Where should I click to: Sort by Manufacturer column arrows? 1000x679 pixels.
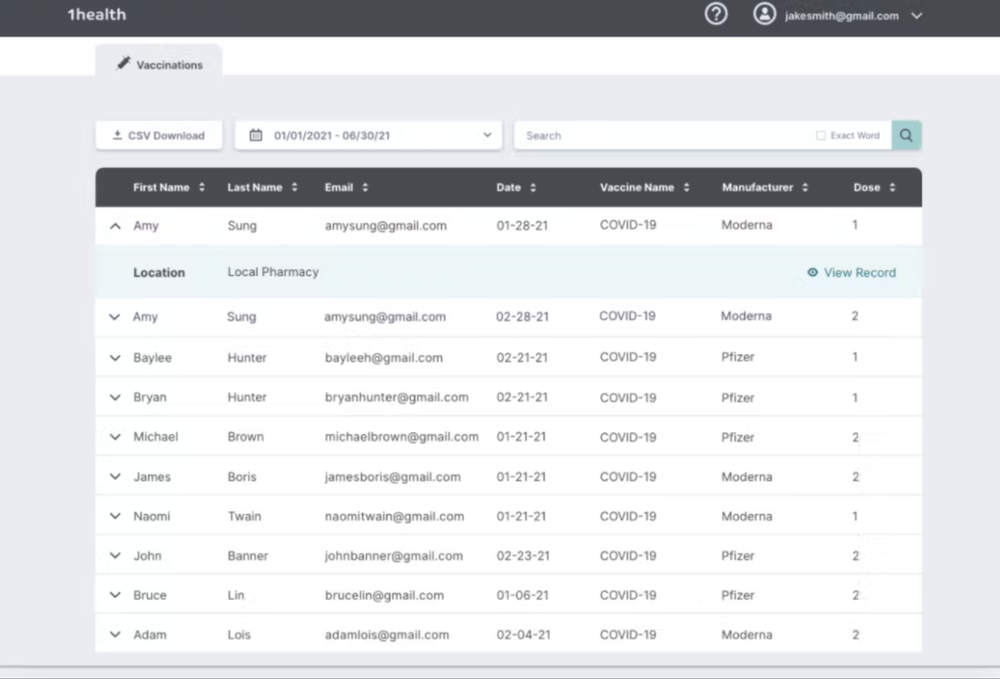coord(805,188)
